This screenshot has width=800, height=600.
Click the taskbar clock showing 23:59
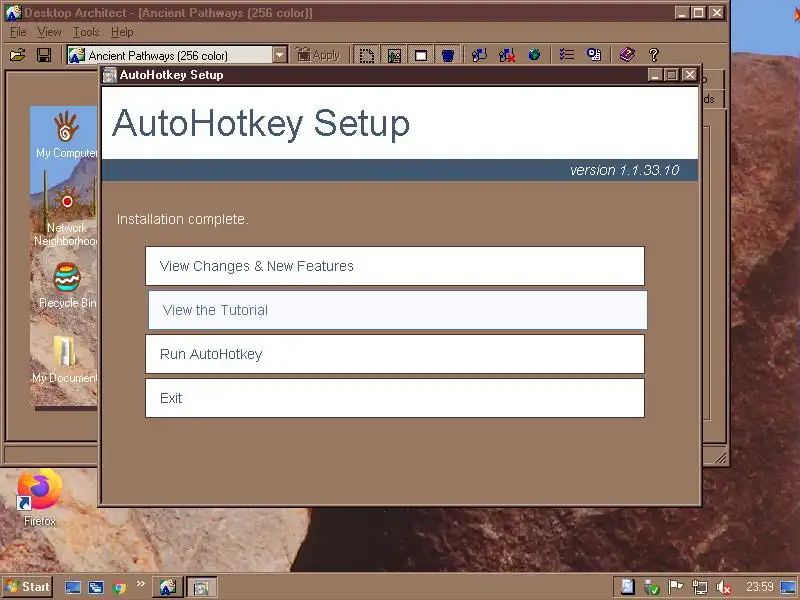click(x=760, y=587)
